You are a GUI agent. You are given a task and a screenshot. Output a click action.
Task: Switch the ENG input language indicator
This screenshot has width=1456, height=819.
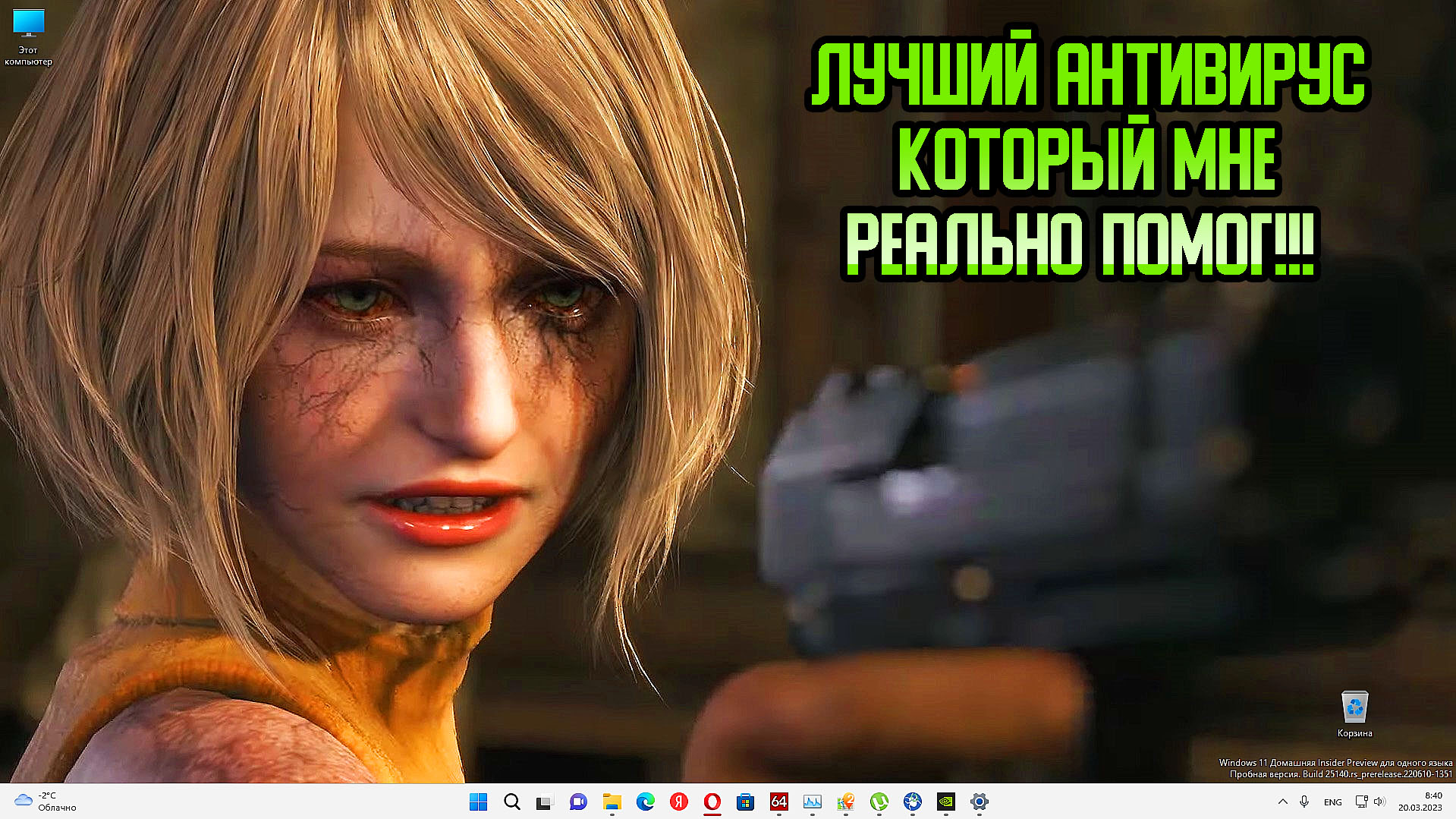tap(1332, 802)
